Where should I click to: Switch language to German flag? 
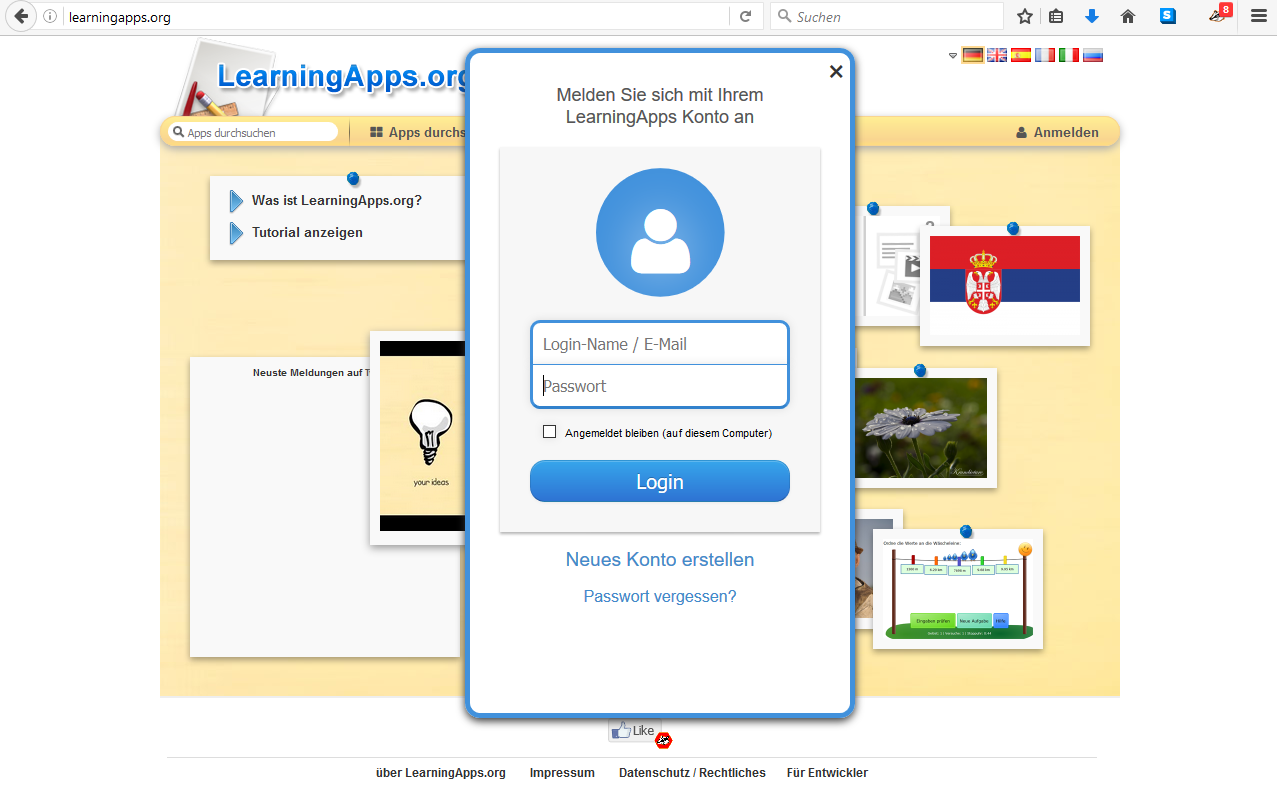click(x=973, y=55)
